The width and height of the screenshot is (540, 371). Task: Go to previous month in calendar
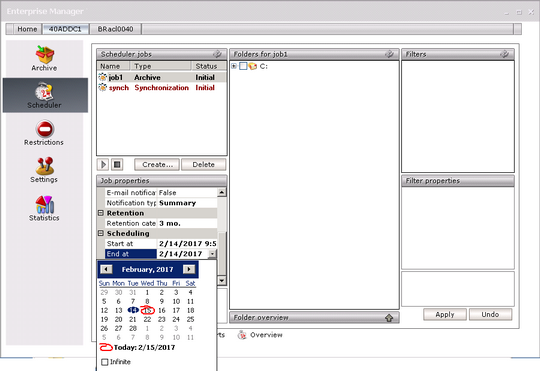click(106, 269)
